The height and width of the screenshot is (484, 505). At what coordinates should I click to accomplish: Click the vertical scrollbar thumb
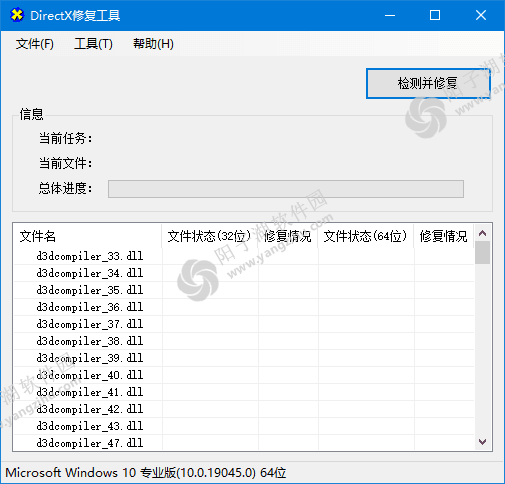coord(482,253)
